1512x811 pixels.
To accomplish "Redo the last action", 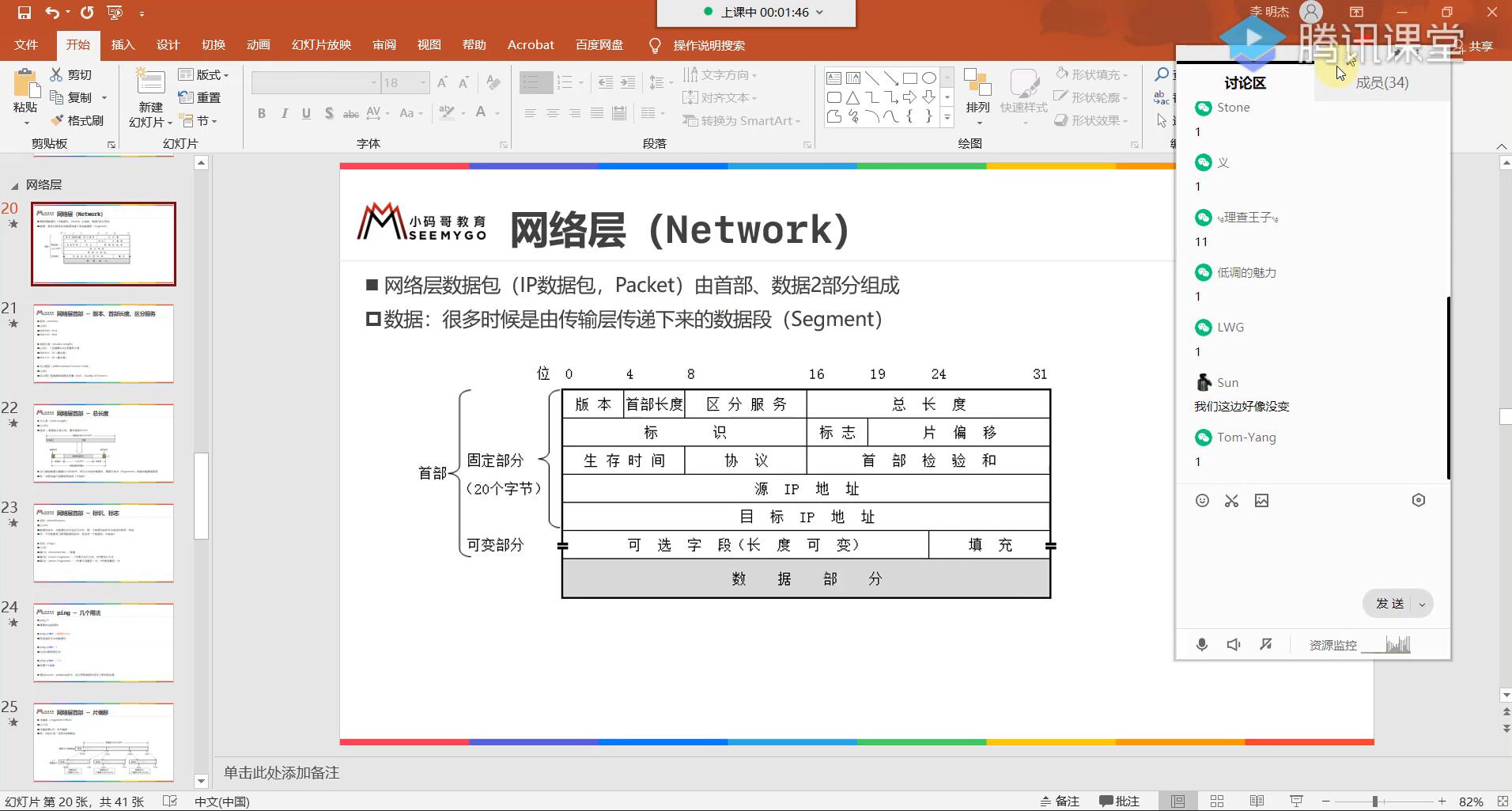I will 87,13.
